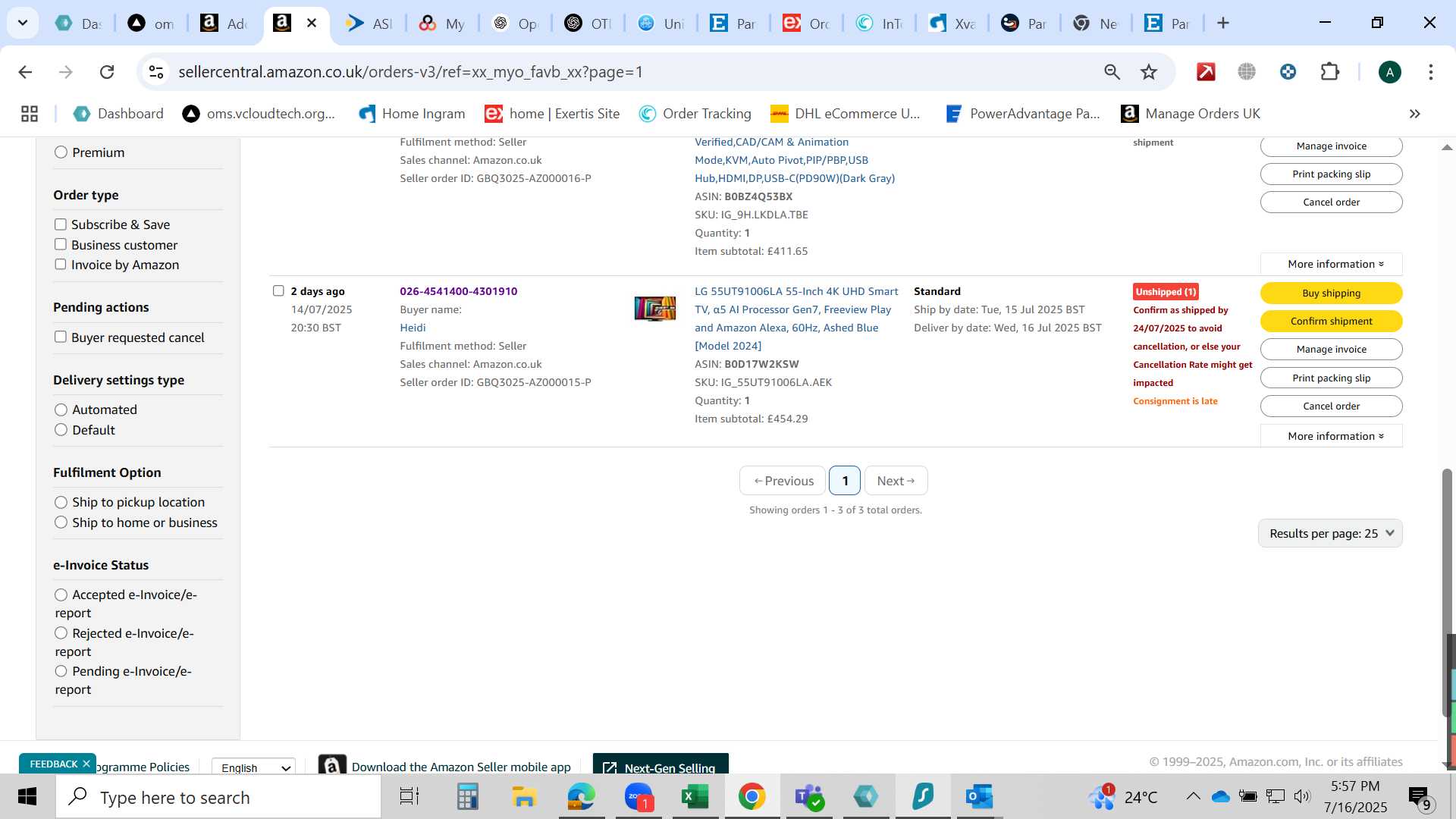Show hidden system tray icons
1456x819 pixels.
point(1193,796)
